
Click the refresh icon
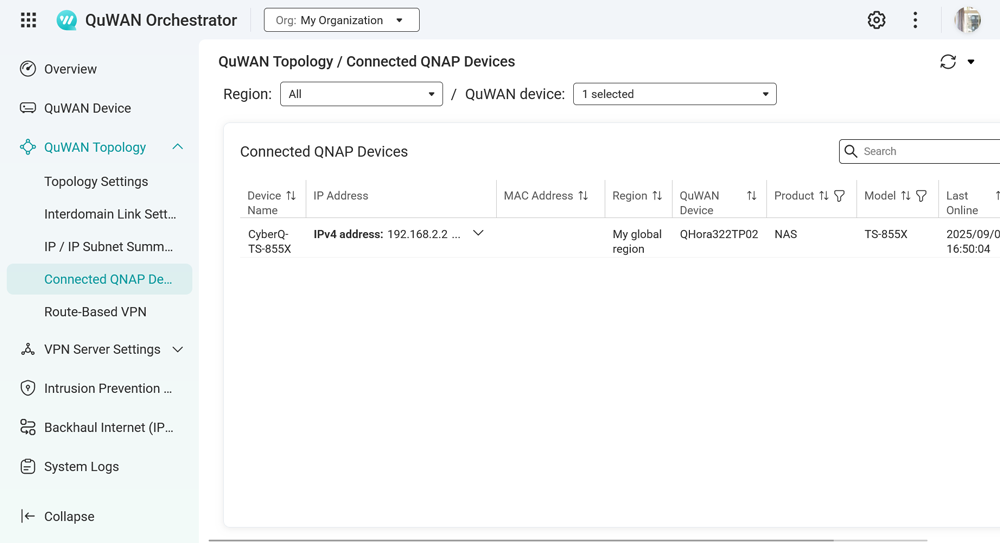click(x=948, y=62)
